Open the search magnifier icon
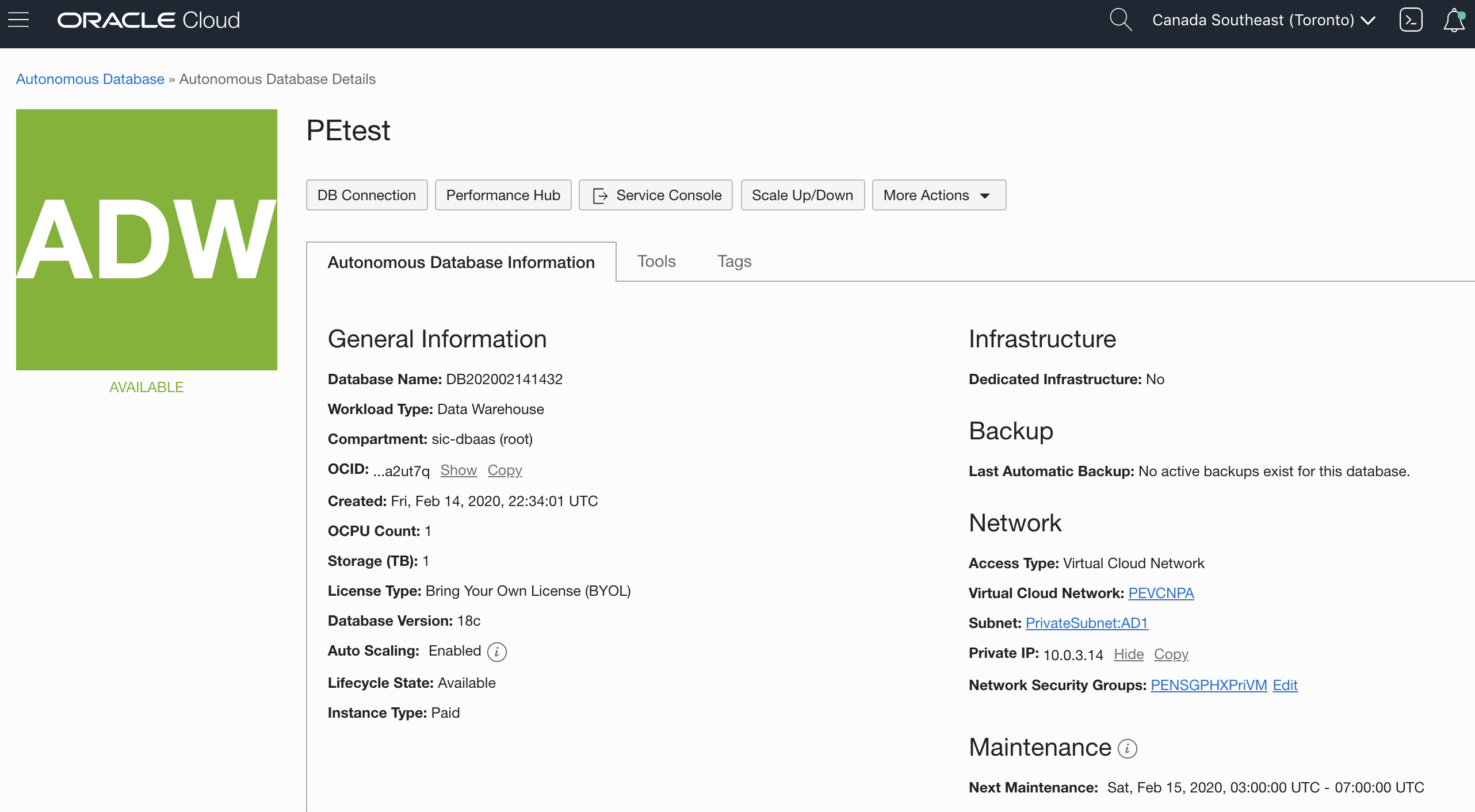This screenshot has width=1475, height=812. [1121, 20]
